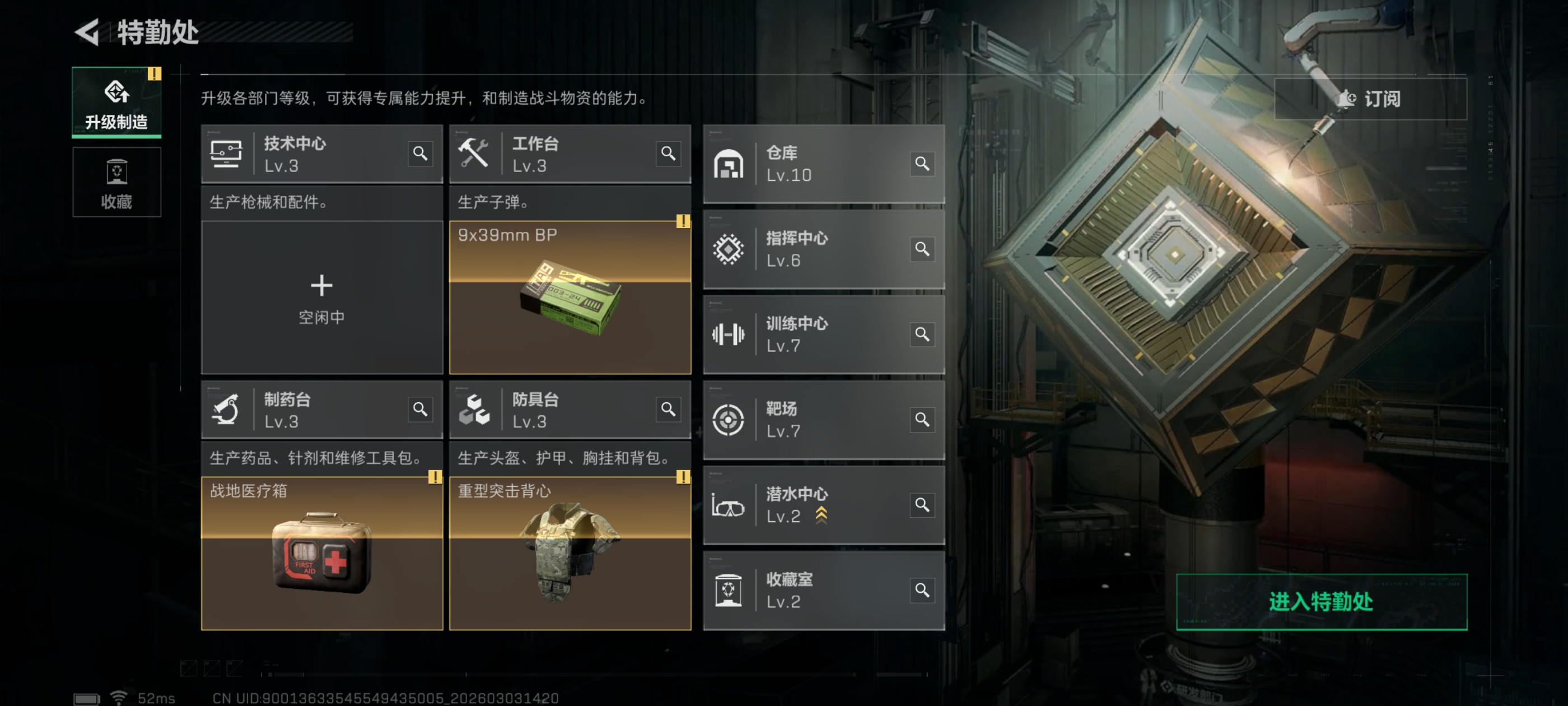Switch to the 升级制造 tab
This screenshot has height=706, width=1568.
pos(117,103)
